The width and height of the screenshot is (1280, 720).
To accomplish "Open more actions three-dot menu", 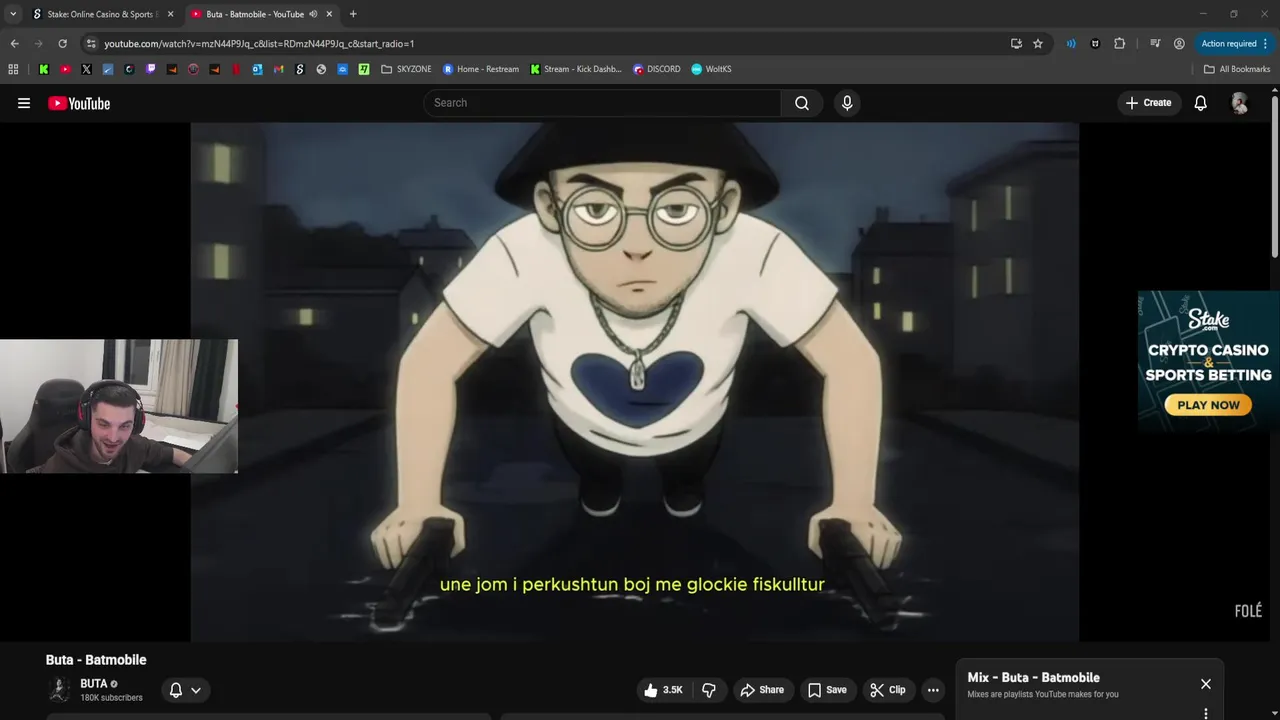I will click(933, 690).
